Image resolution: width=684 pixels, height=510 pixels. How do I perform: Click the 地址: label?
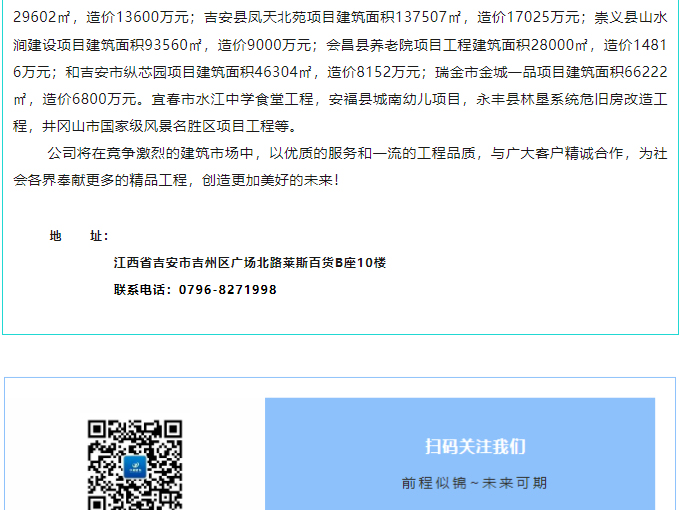coord(79,236)
